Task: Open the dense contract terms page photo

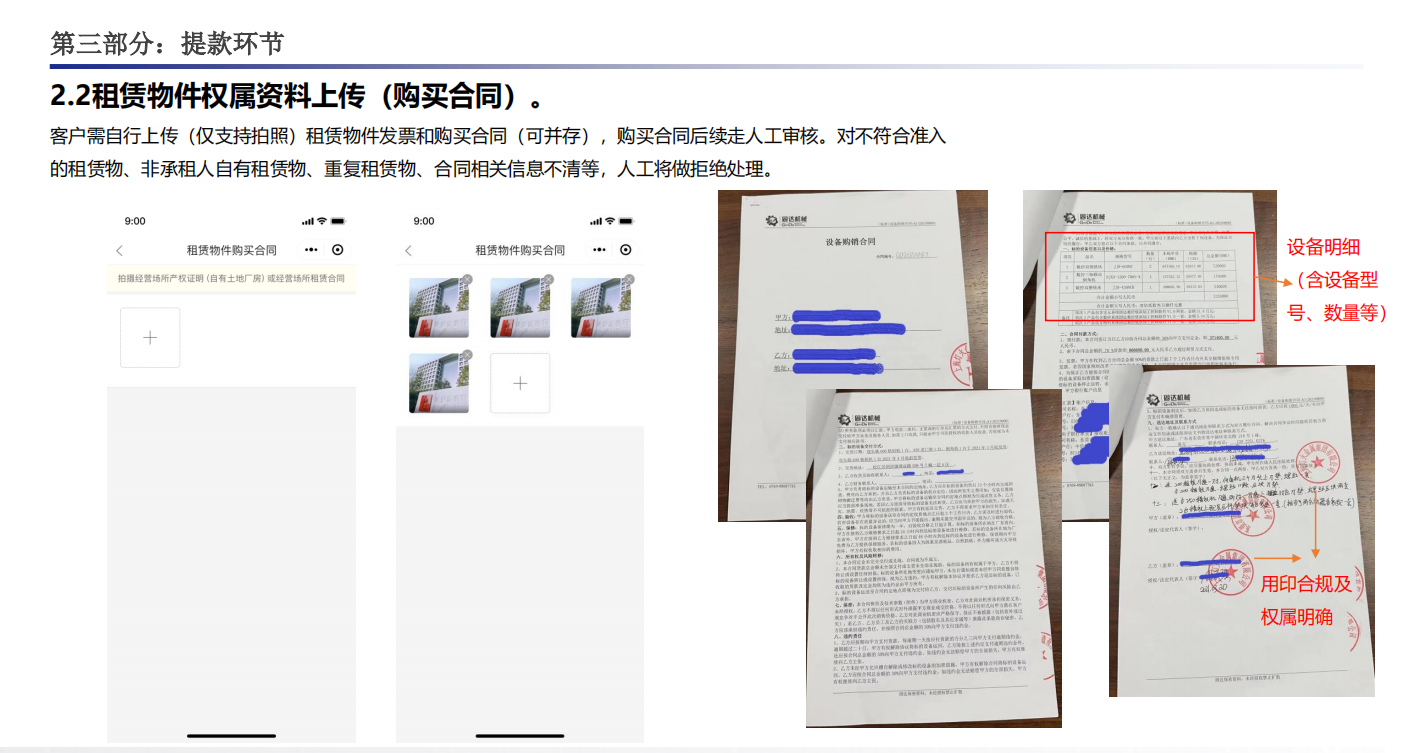Action: [x=935, y=558]
